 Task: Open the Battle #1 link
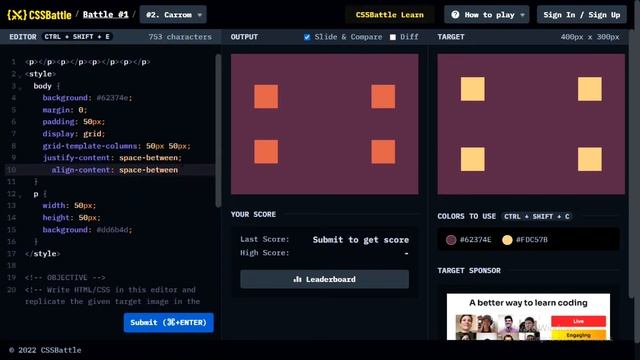tap(105, 15)
